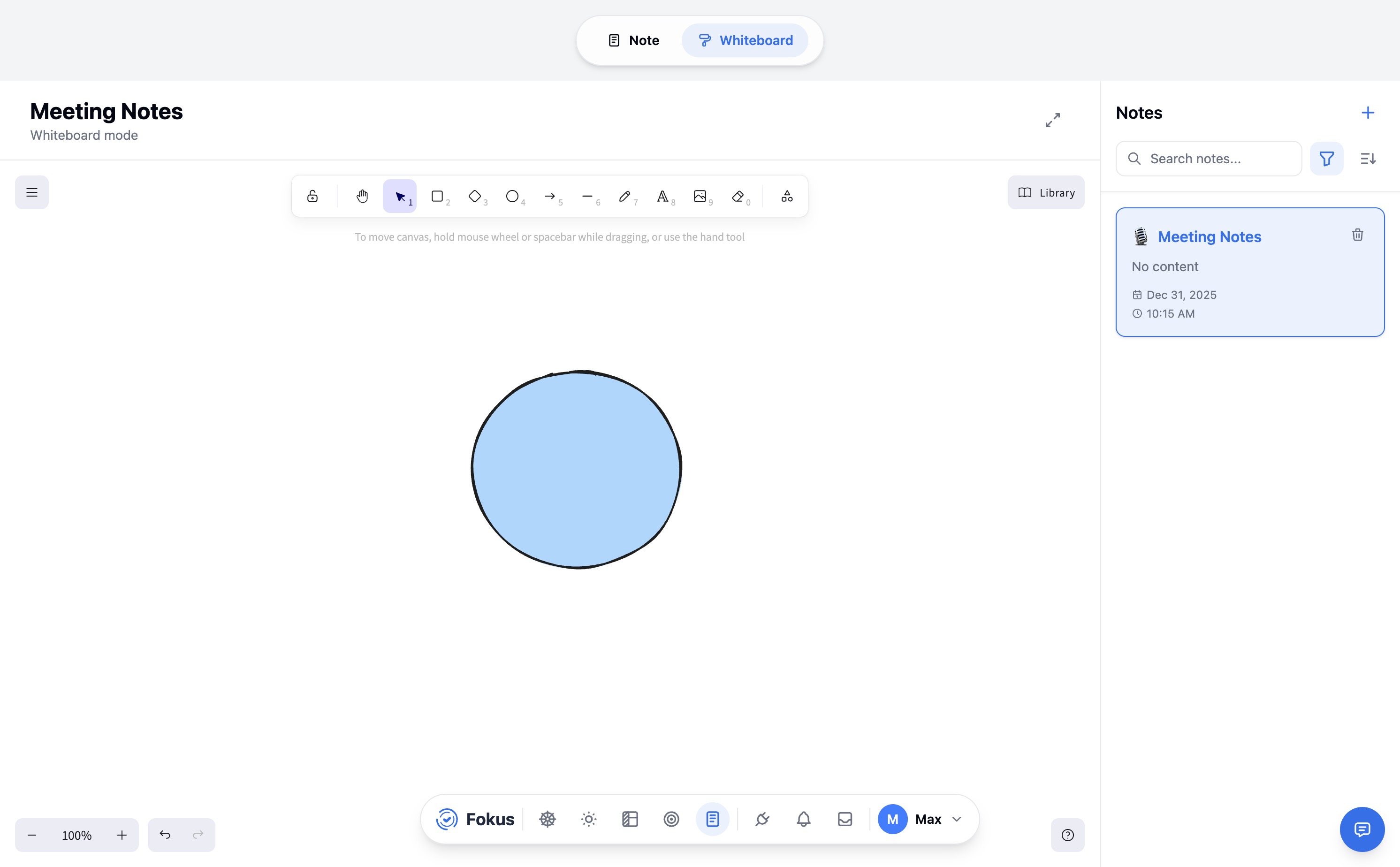Click the Search notes field

click(x=1209, y=158)
